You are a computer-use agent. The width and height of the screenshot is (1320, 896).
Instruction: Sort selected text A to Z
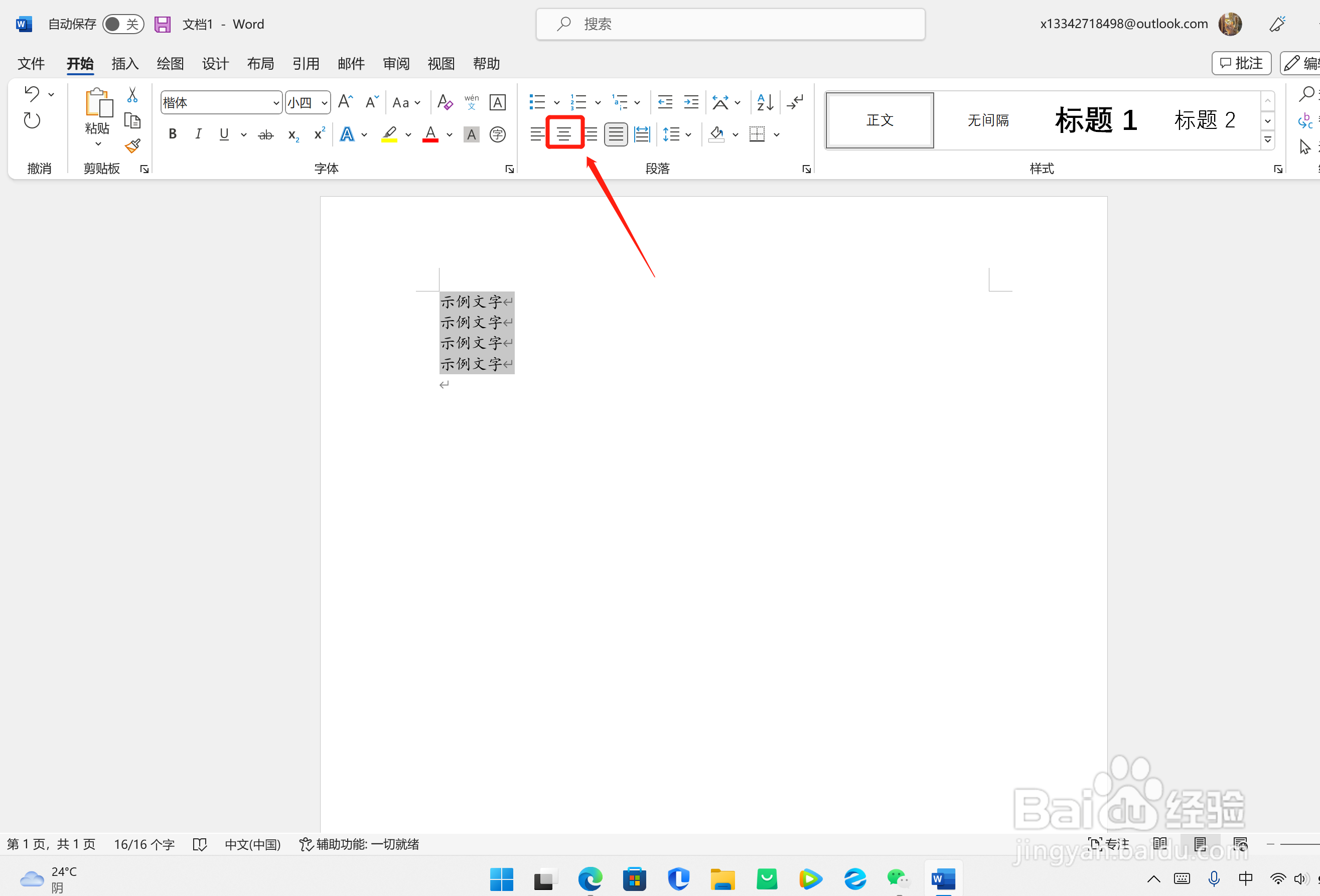coord(765,102)
